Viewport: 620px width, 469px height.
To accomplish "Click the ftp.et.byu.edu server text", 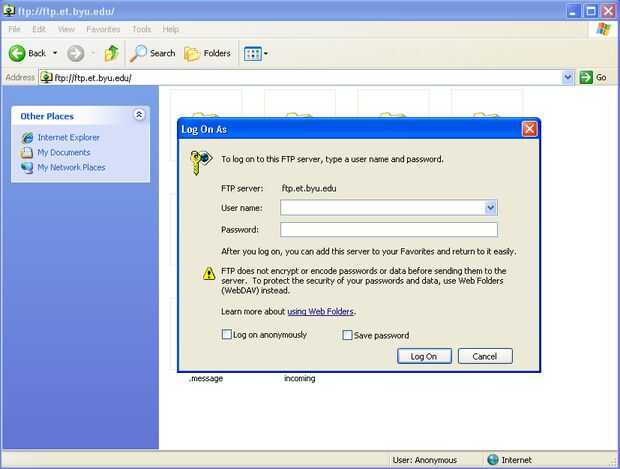I will 309,189.
